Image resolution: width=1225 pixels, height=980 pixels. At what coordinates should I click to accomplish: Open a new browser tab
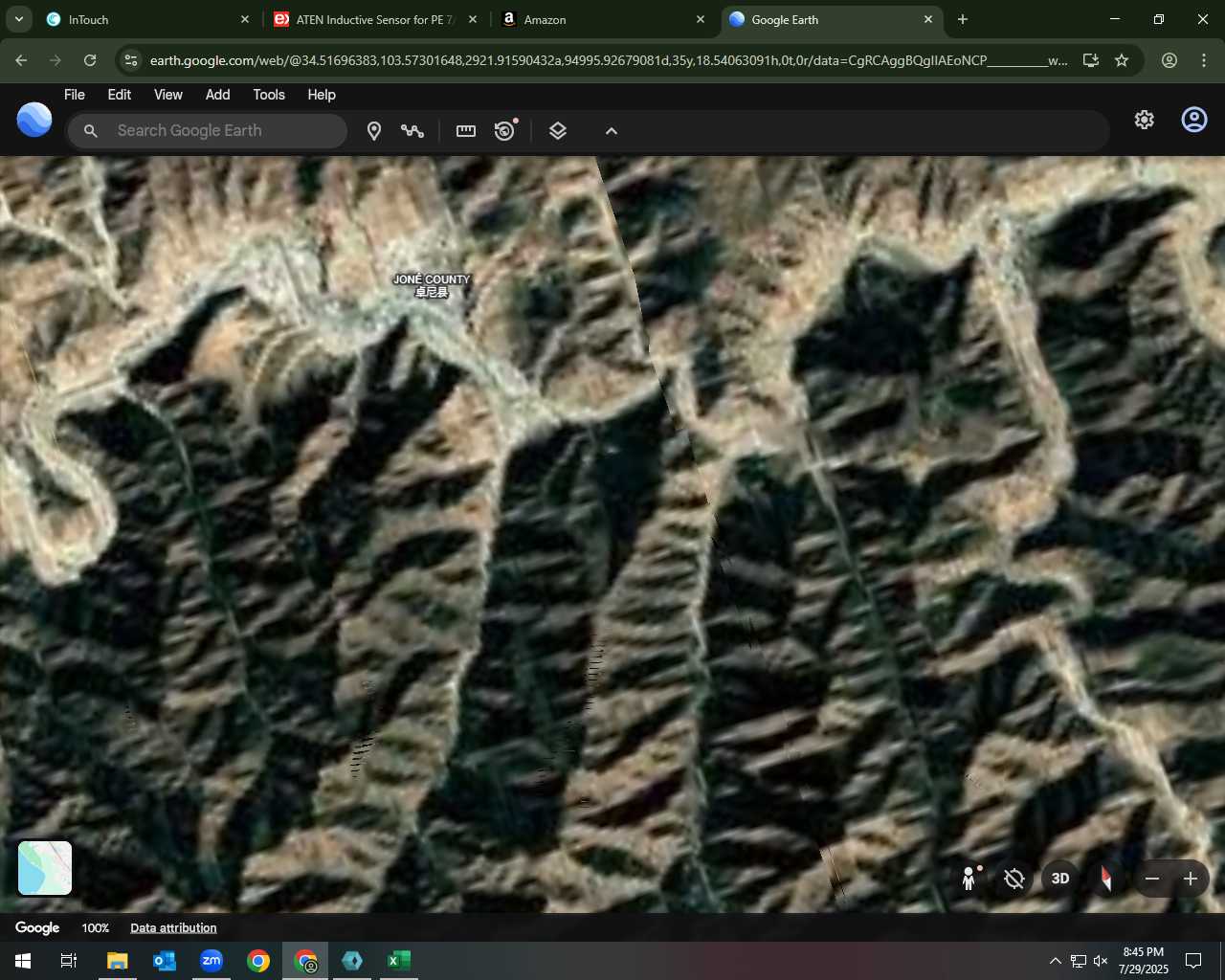[963, 19]
